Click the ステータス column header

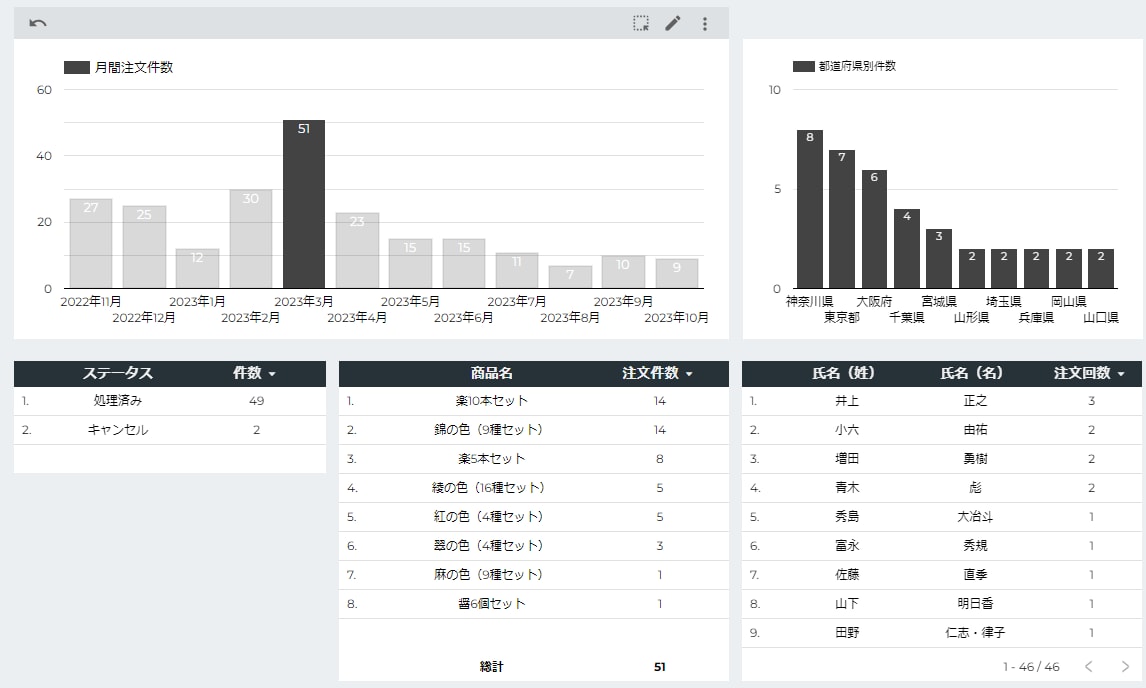click(118, 373)
